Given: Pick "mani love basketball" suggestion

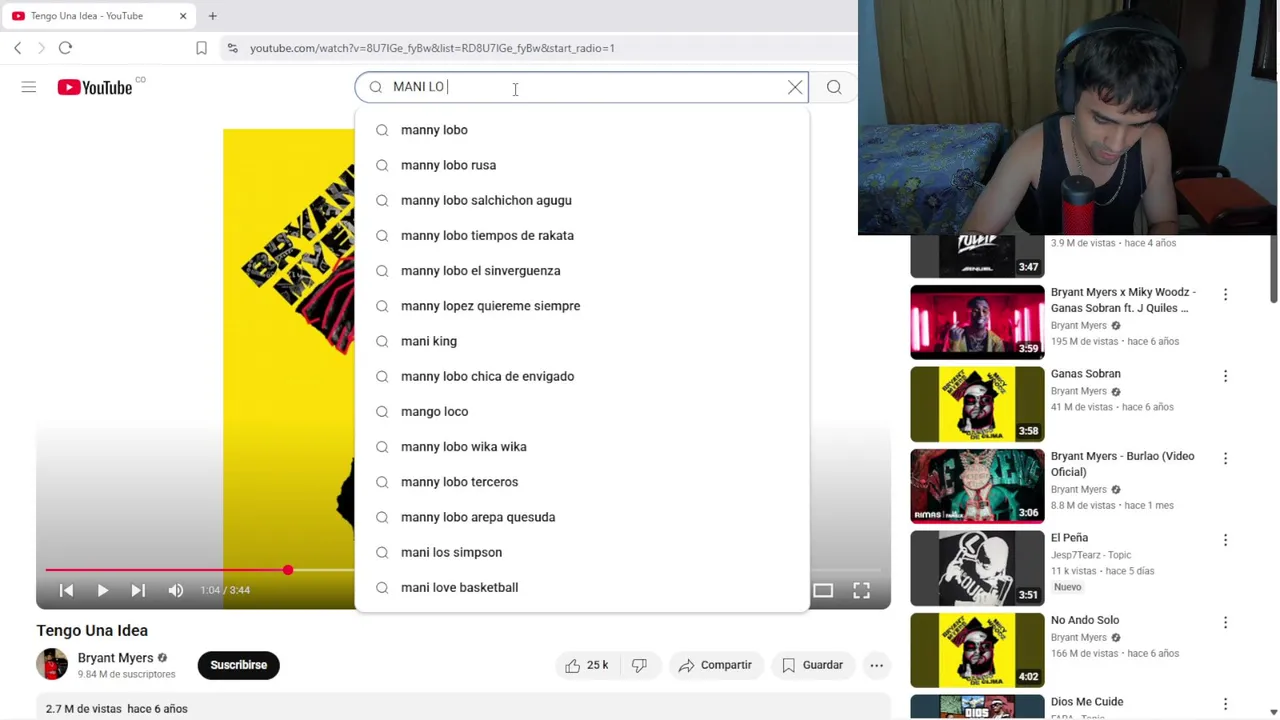Looking at the screenshot, I should click(x=582, y=587).
